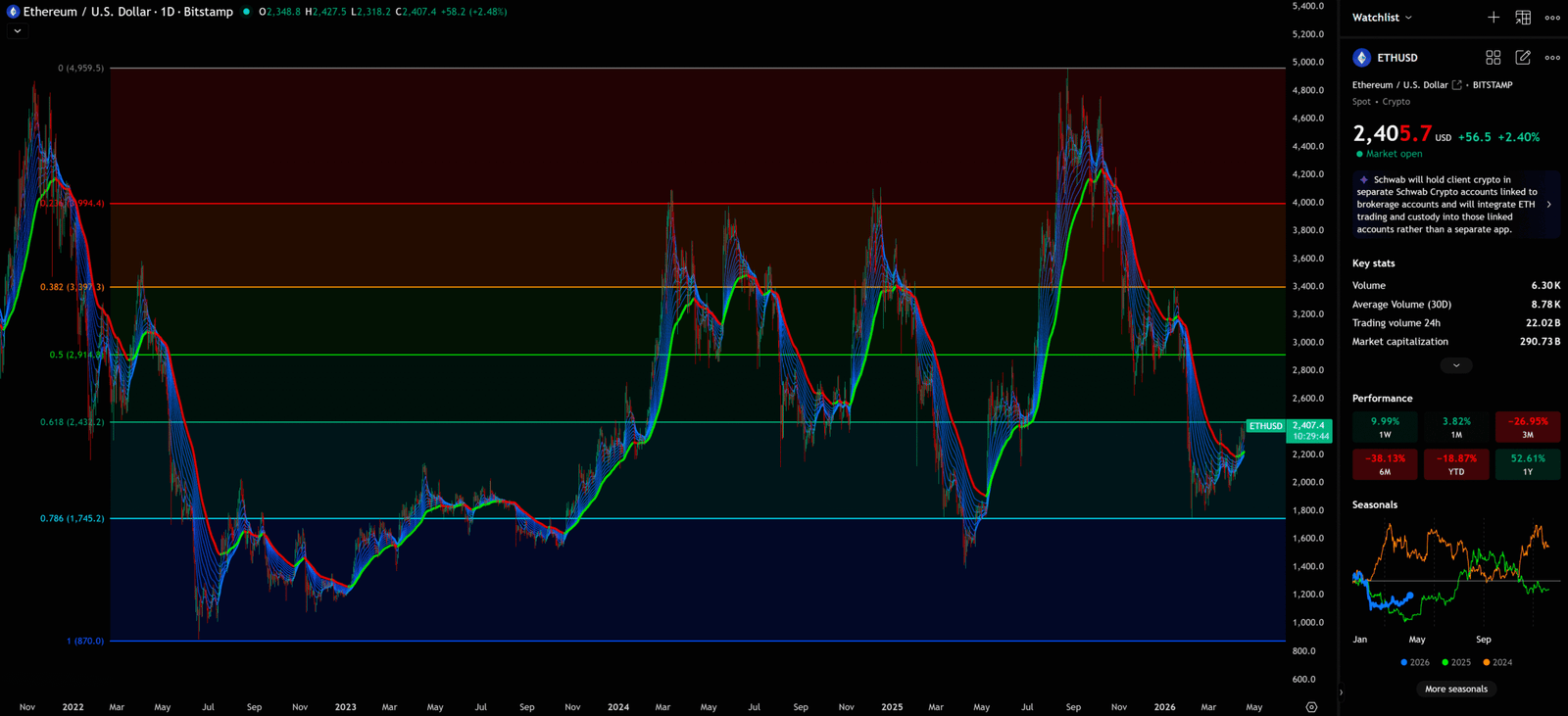Open the ETHUSD note edit icon
Viewport: 1568px width, 716px height.
pos(1523,58)
